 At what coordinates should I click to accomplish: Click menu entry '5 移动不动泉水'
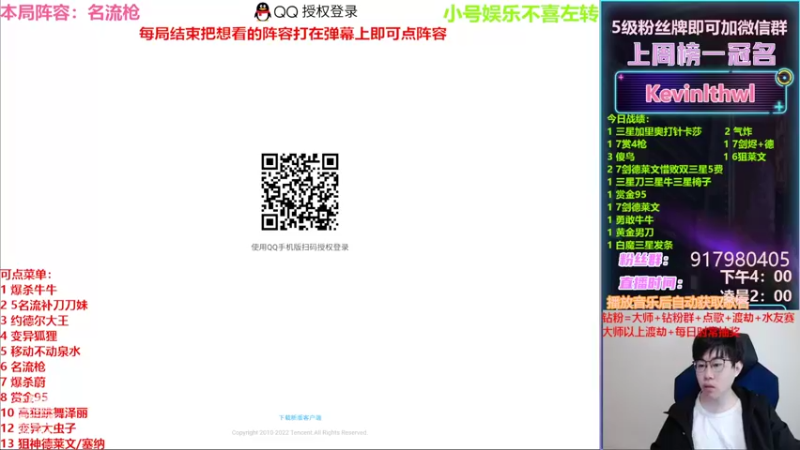40,351
